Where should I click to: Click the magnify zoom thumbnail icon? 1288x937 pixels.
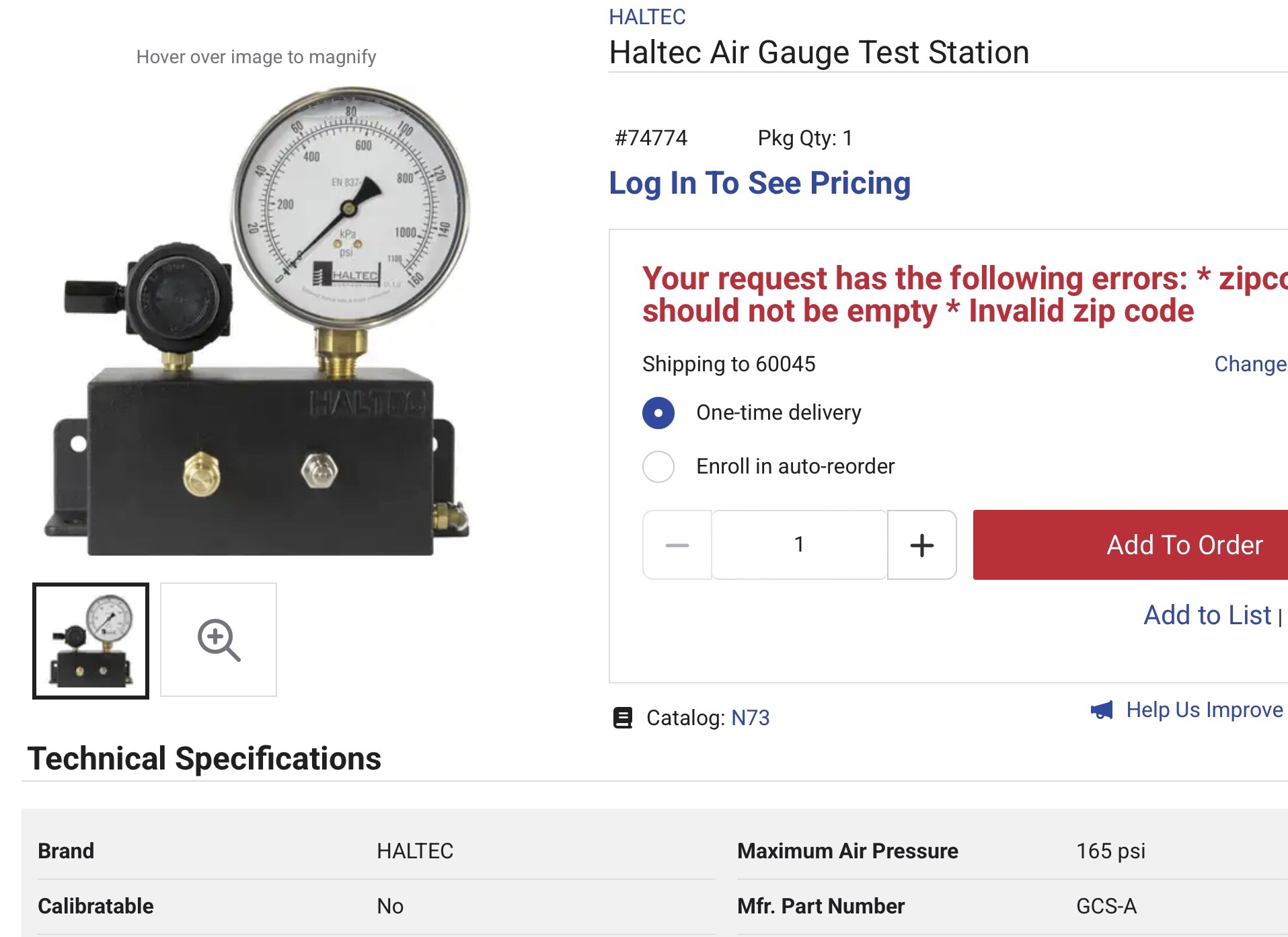coord(219,640)
